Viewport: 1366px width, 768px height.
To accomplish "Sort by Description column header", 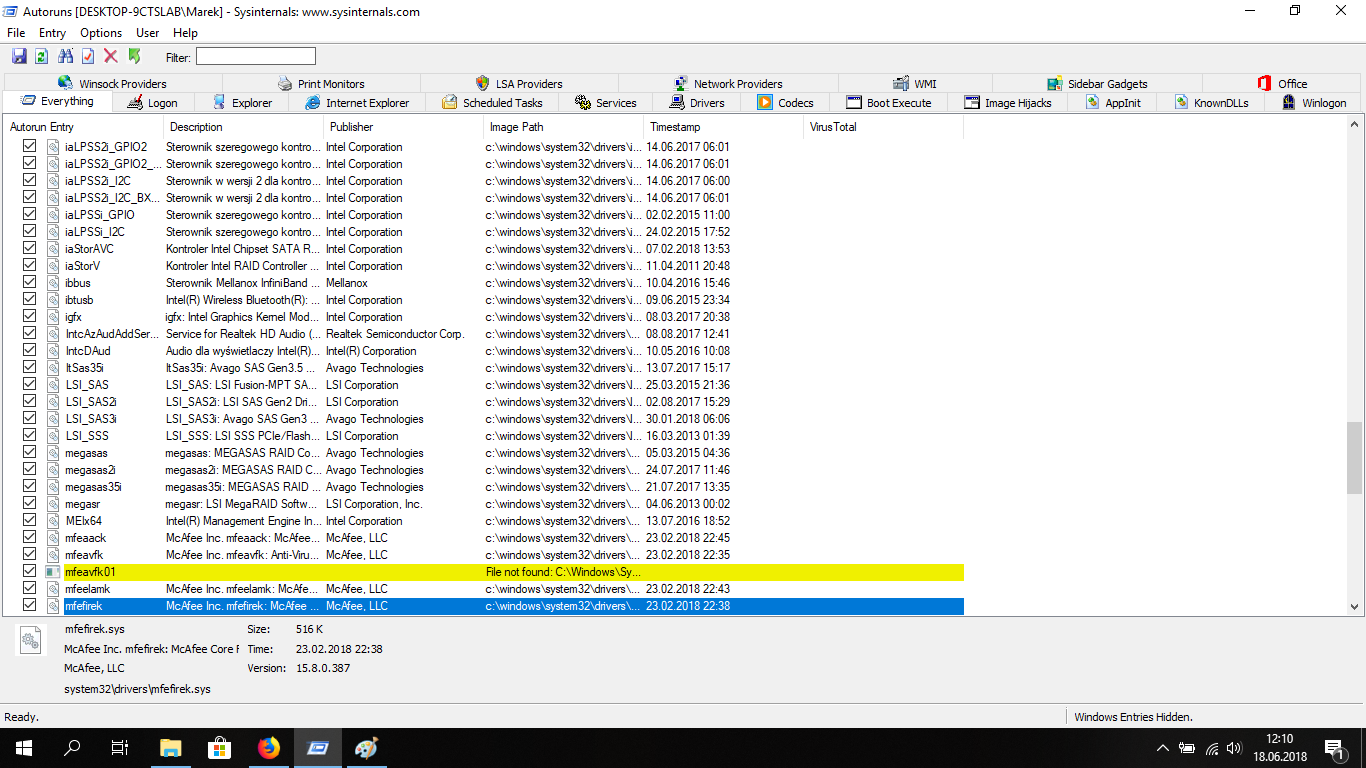I will 244,127.
